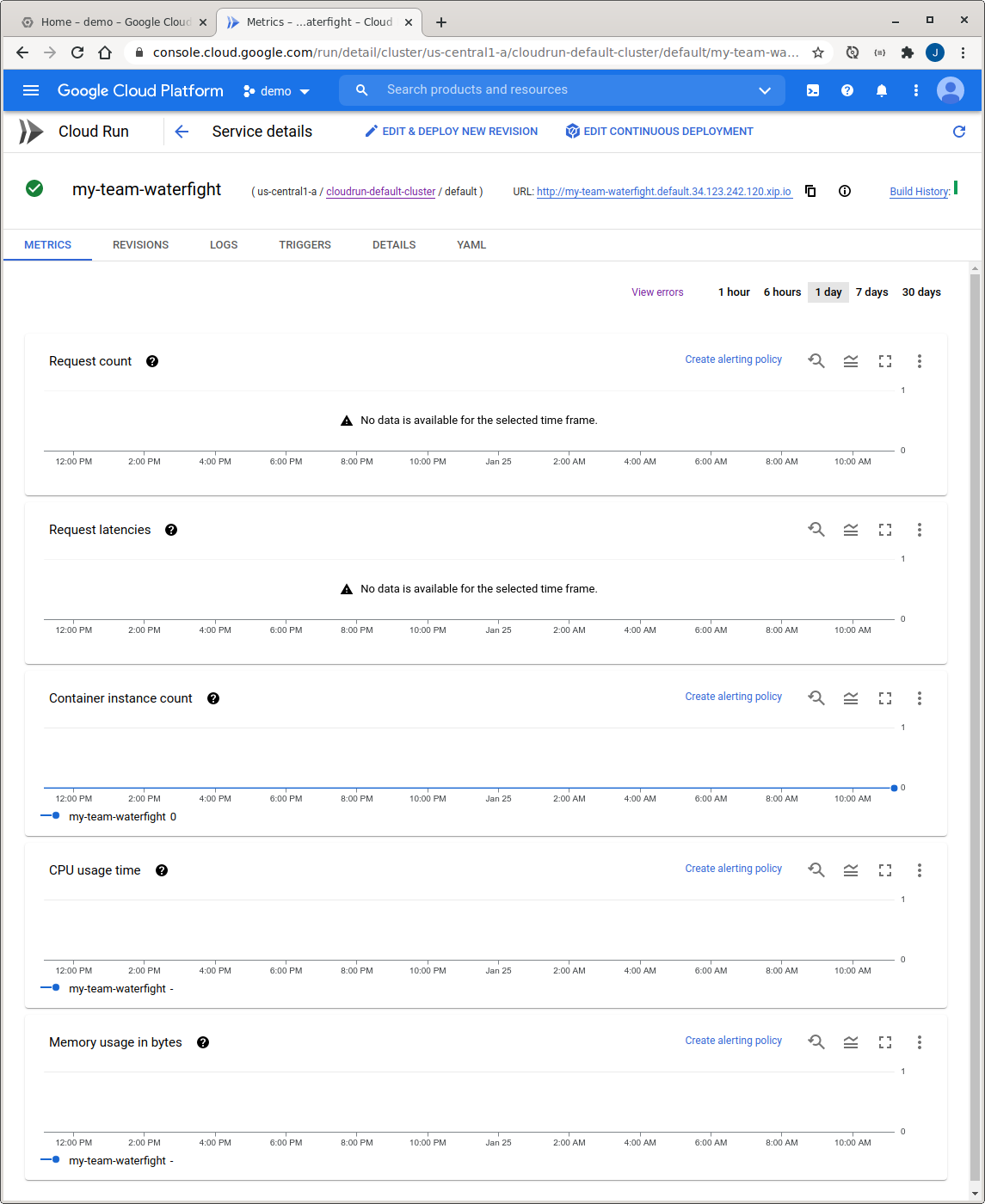Viewport: 985px width, 1204px height.
Task: Open Request count in Metrics Explorer
Action: point(816,361)
